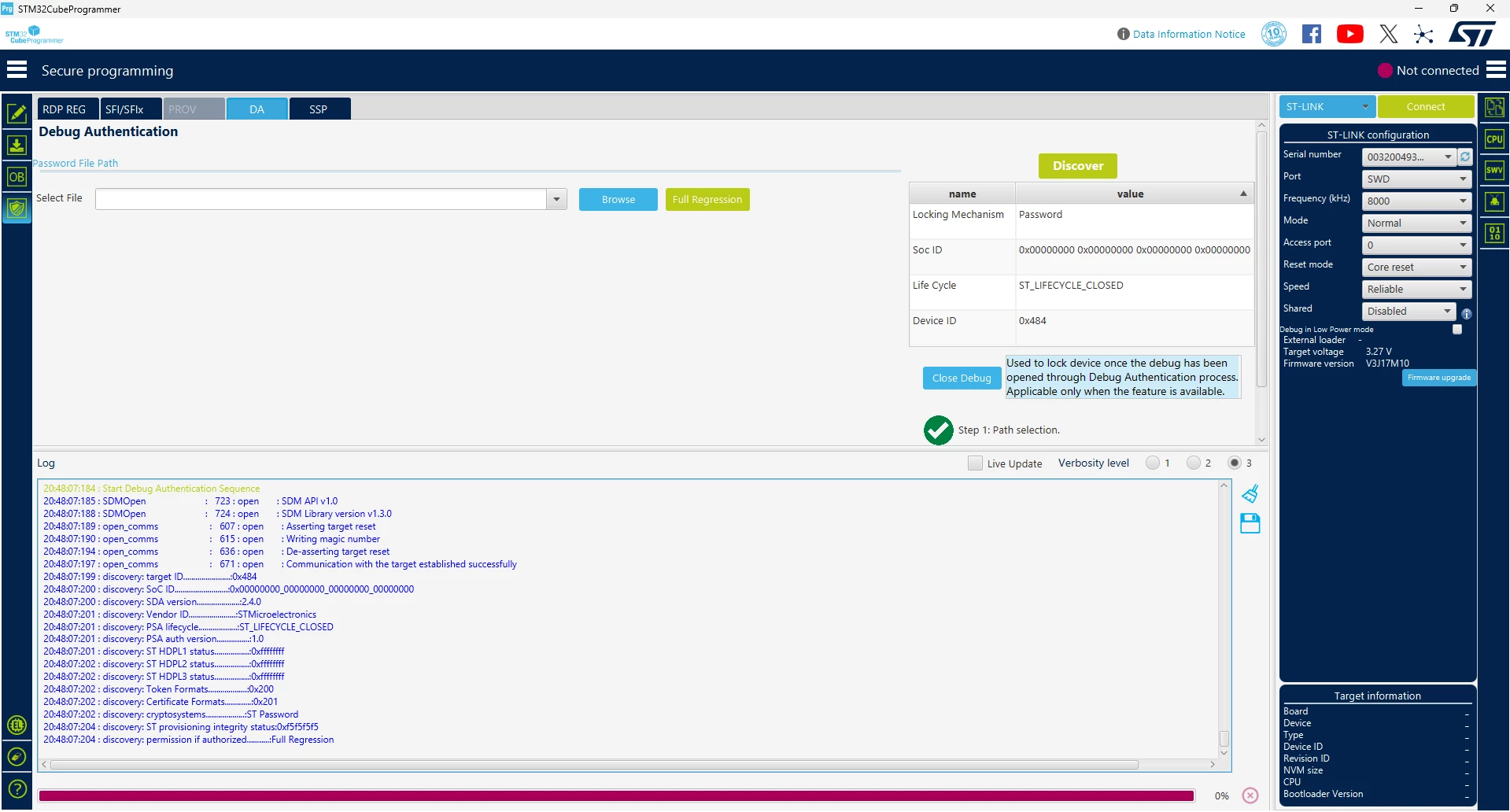Switch to the PROV tab
Image resolution: width=1510 pixels, height=812 pixels.
click(194, 109)
